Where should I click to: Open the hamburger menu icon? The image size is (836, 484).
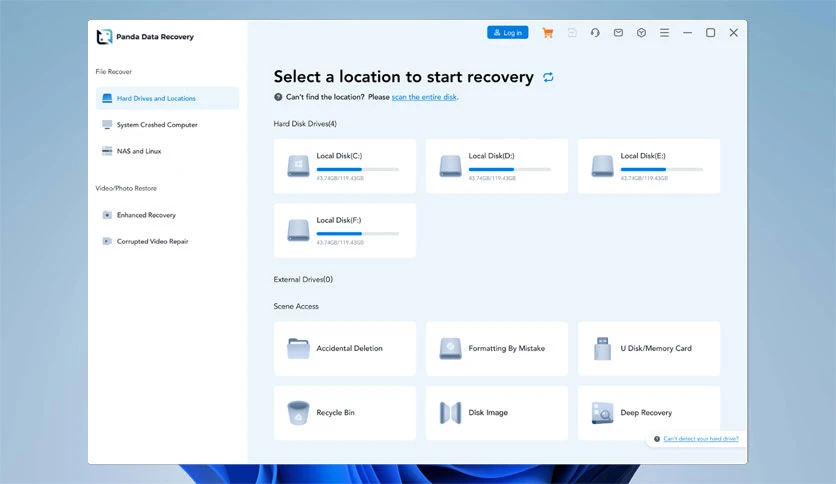(x=664, y=33)
